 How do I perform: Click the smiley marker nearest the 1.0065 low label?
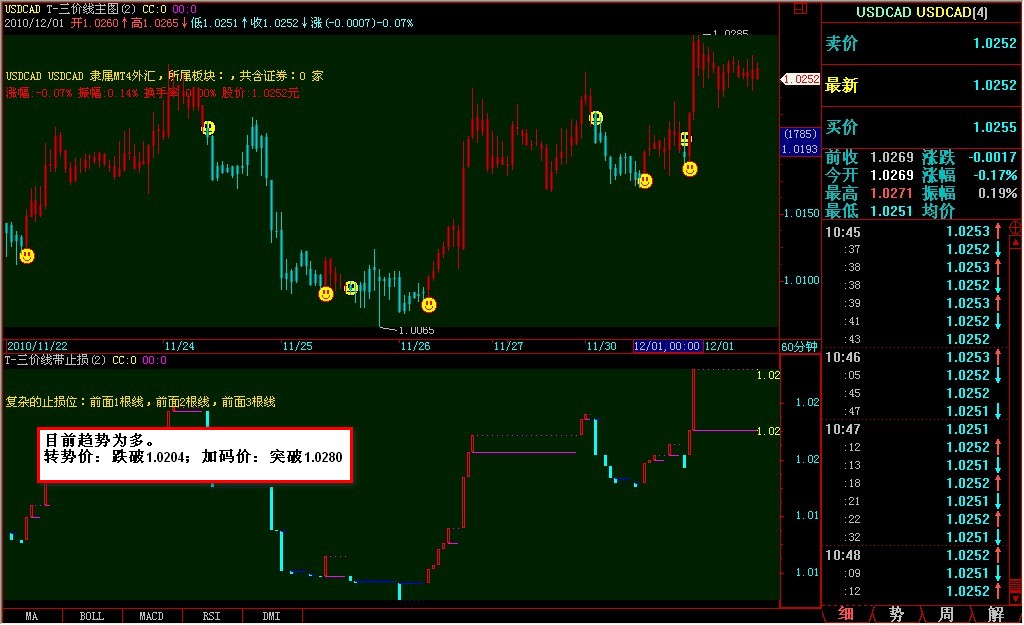[x=428, y=305]
